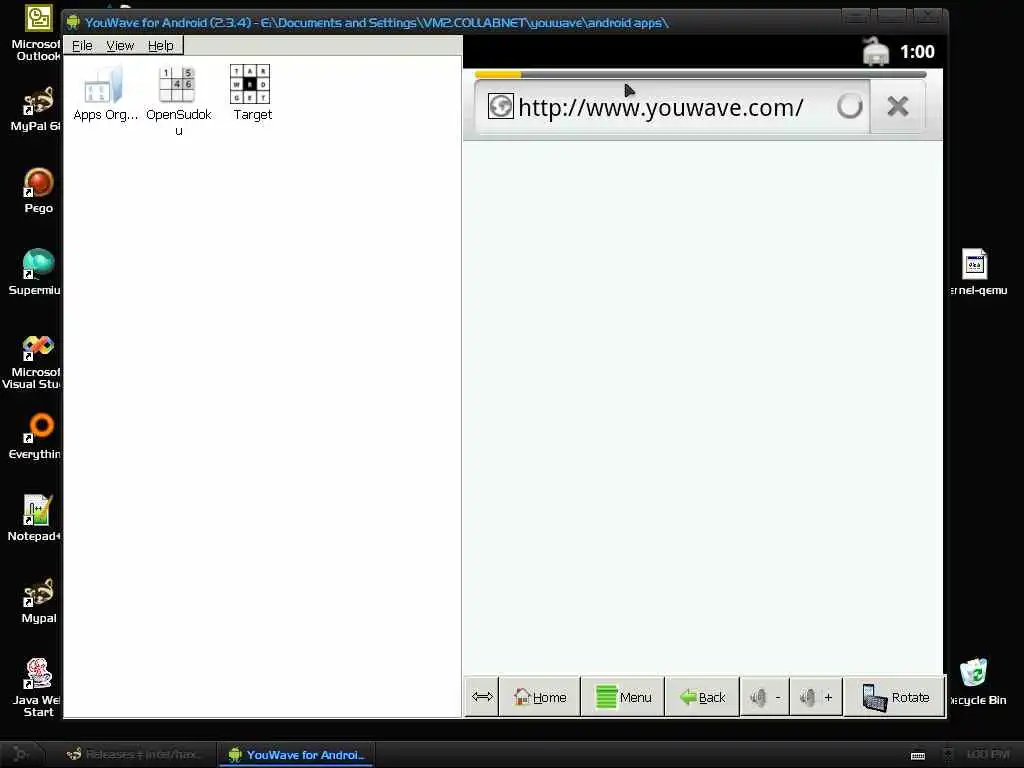
Task: Open the Android Menu button
Action: [x=622, y=697]
